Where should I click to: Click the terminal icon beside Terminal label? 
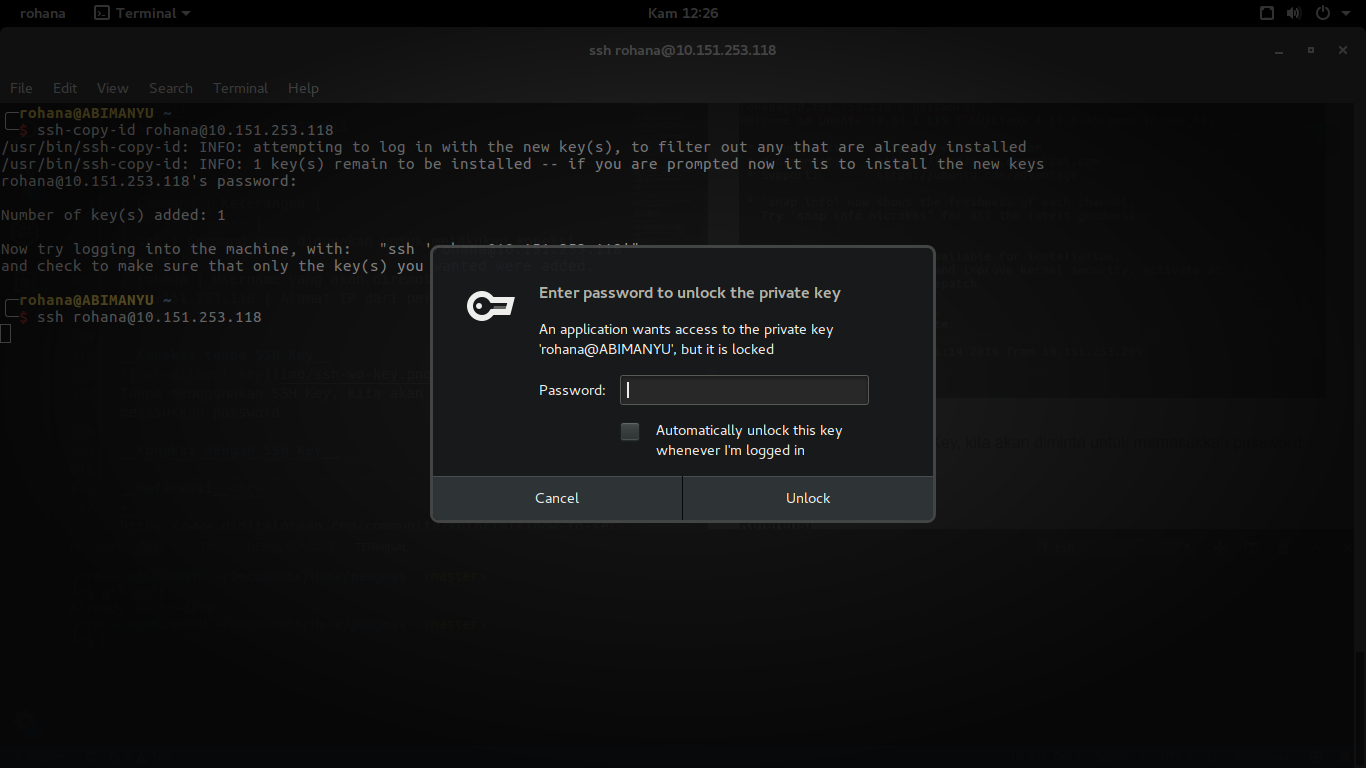click(102, 13)
